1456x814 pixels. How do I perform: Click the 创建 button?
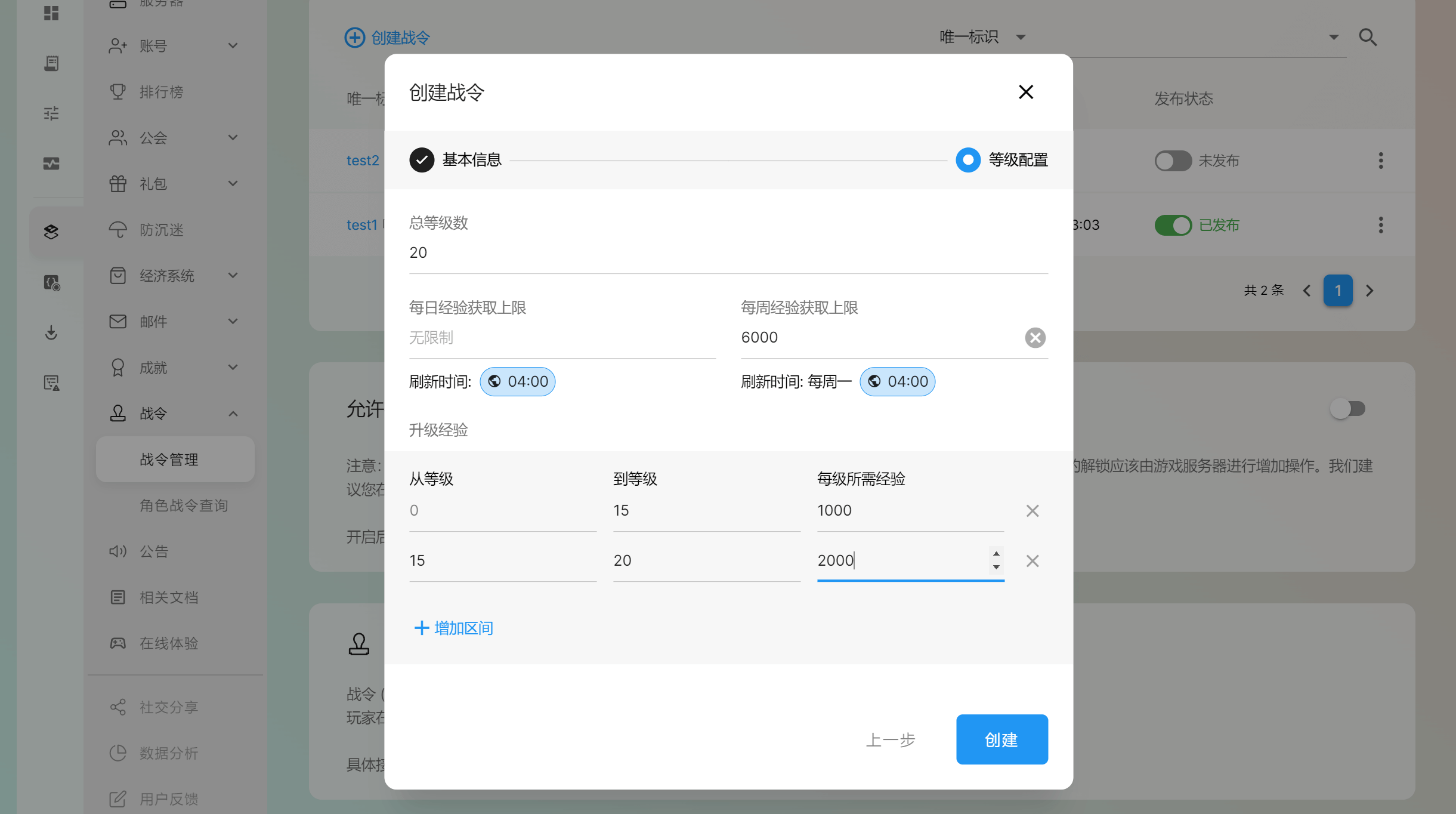point(1001,739)
